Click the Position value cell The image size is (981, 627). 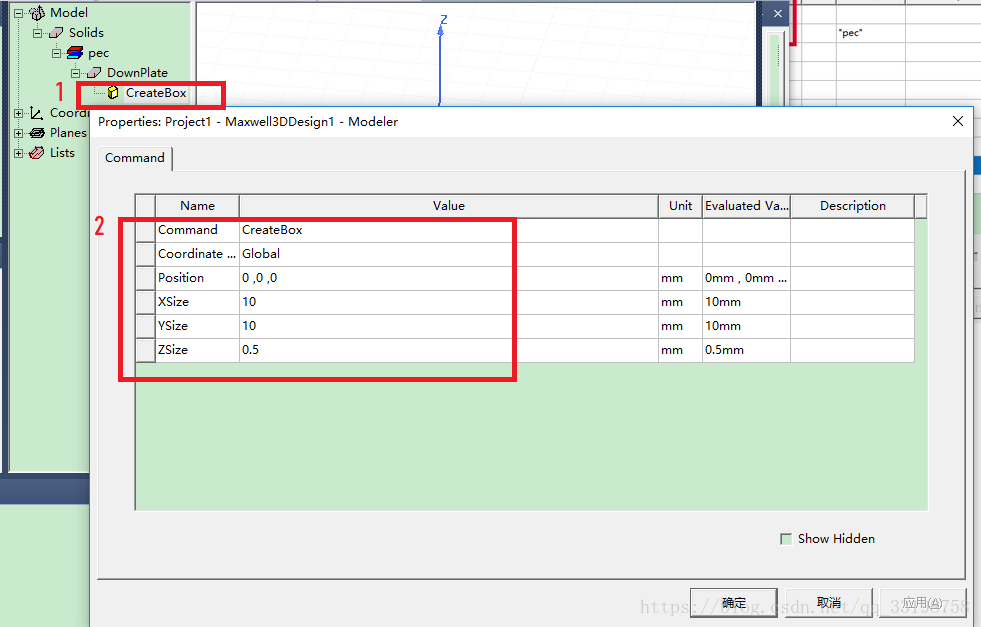click(448, 278)
